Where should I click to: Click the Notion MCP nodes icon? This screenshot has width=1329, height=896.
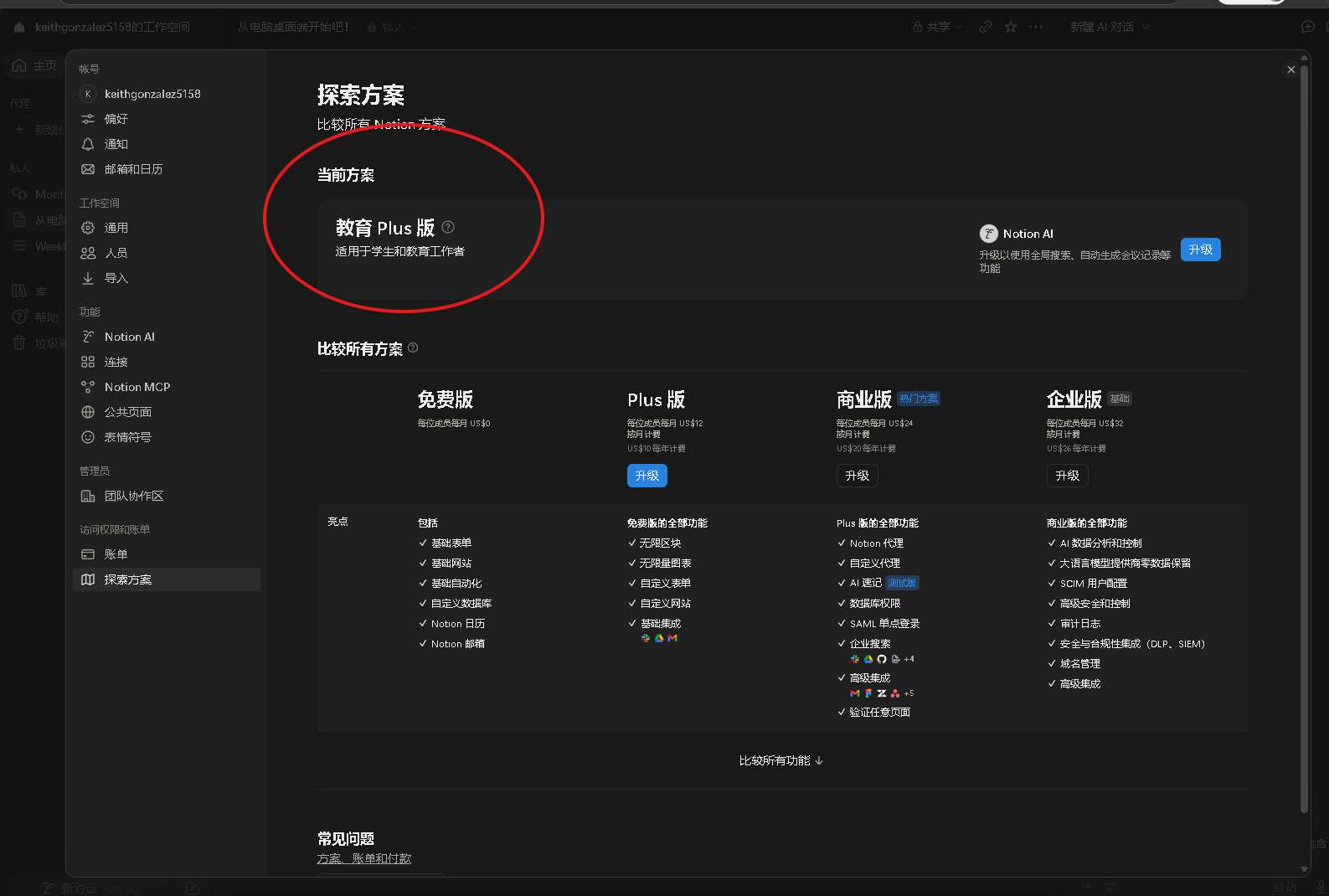pyautogui.click(x=88, y=387)
